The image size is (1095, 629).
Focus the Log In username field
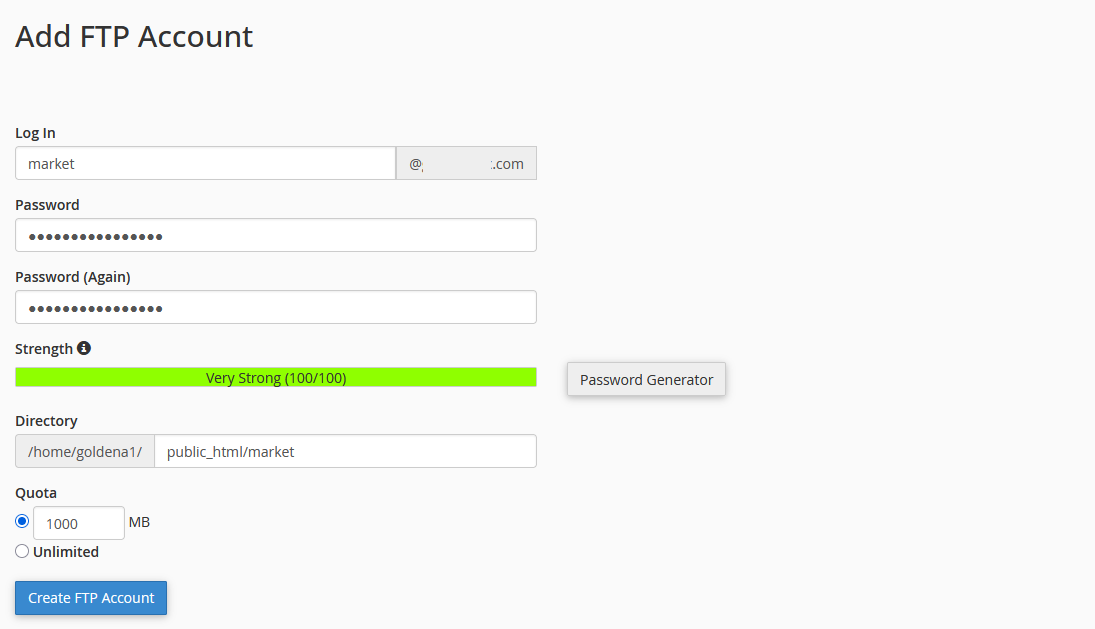(x=205, y=163)
